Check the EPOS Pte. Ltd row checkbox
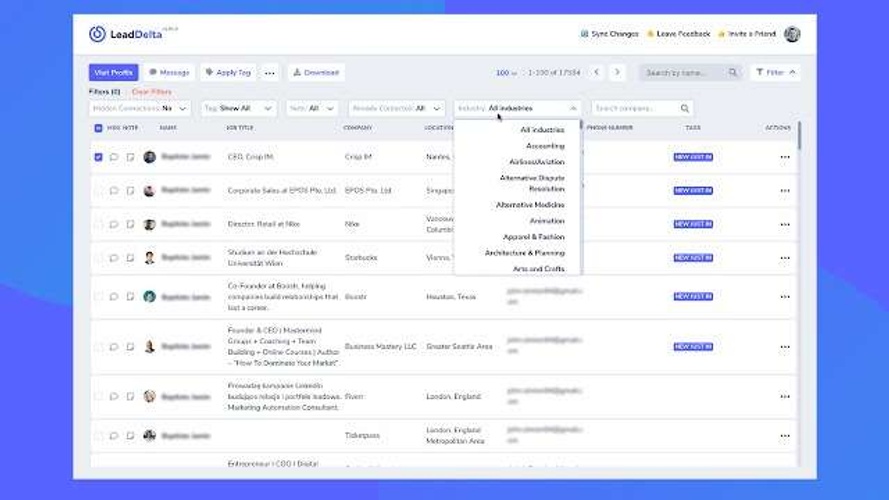Screen dimensions: 889x500 tap(99, 190)
